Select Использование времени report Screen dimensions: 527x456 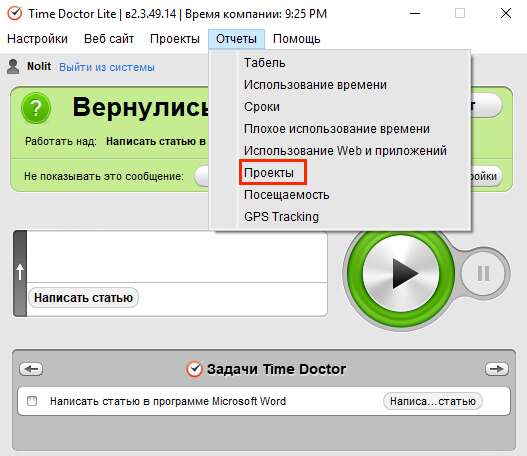tap(315, 85)
